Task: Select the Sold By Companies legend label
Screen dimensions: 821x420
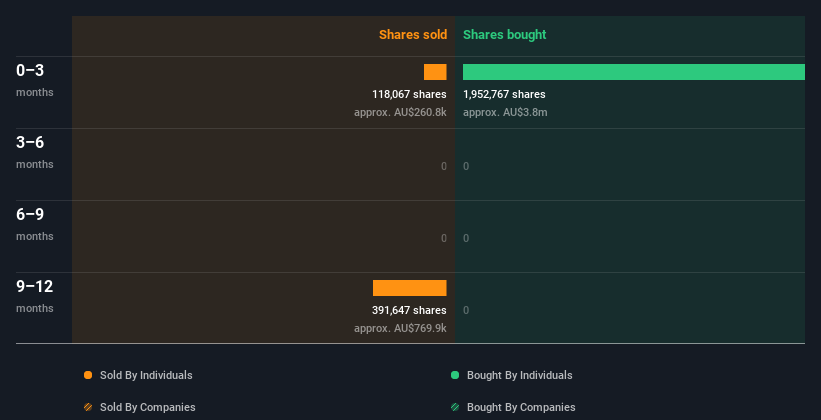Action: 148,407
